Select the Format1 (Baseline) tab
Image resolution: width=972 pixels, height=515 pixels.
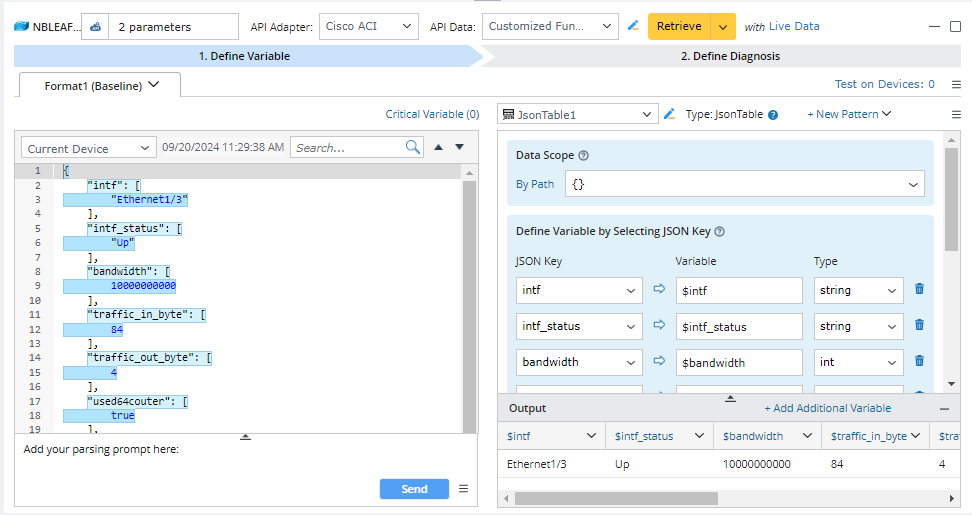tap(100, 86)
